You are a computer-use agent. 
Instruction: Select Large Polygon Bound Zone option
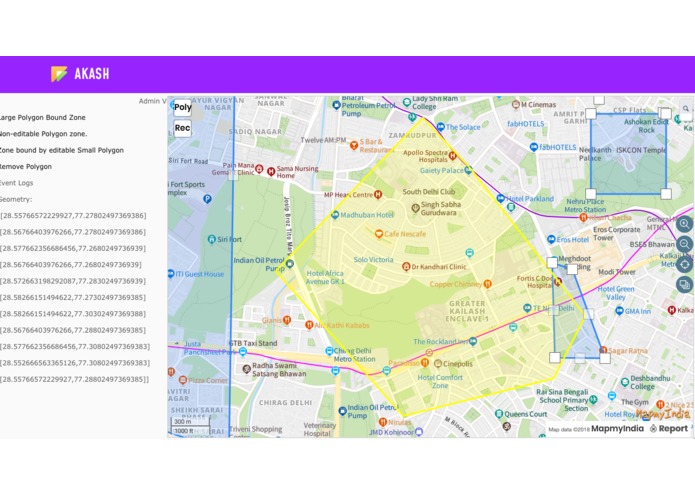click(43, 117)
